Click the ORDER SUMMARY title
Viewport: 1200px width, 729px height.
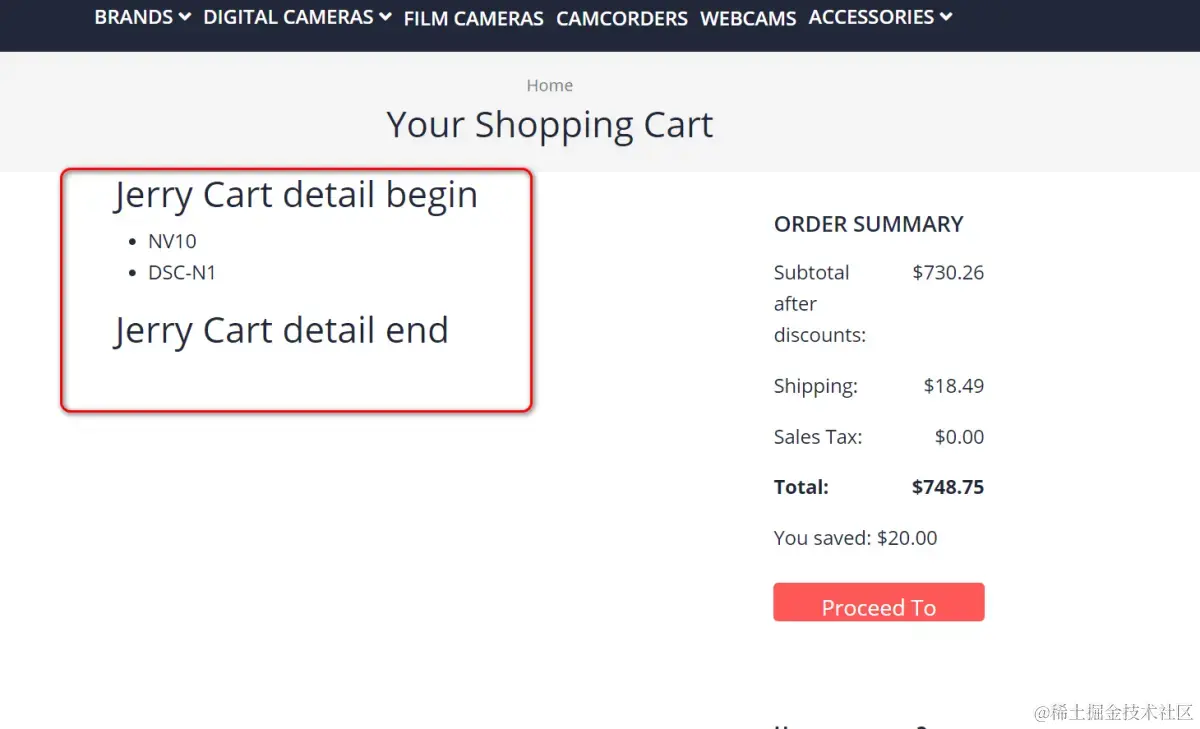click(869, 224)
